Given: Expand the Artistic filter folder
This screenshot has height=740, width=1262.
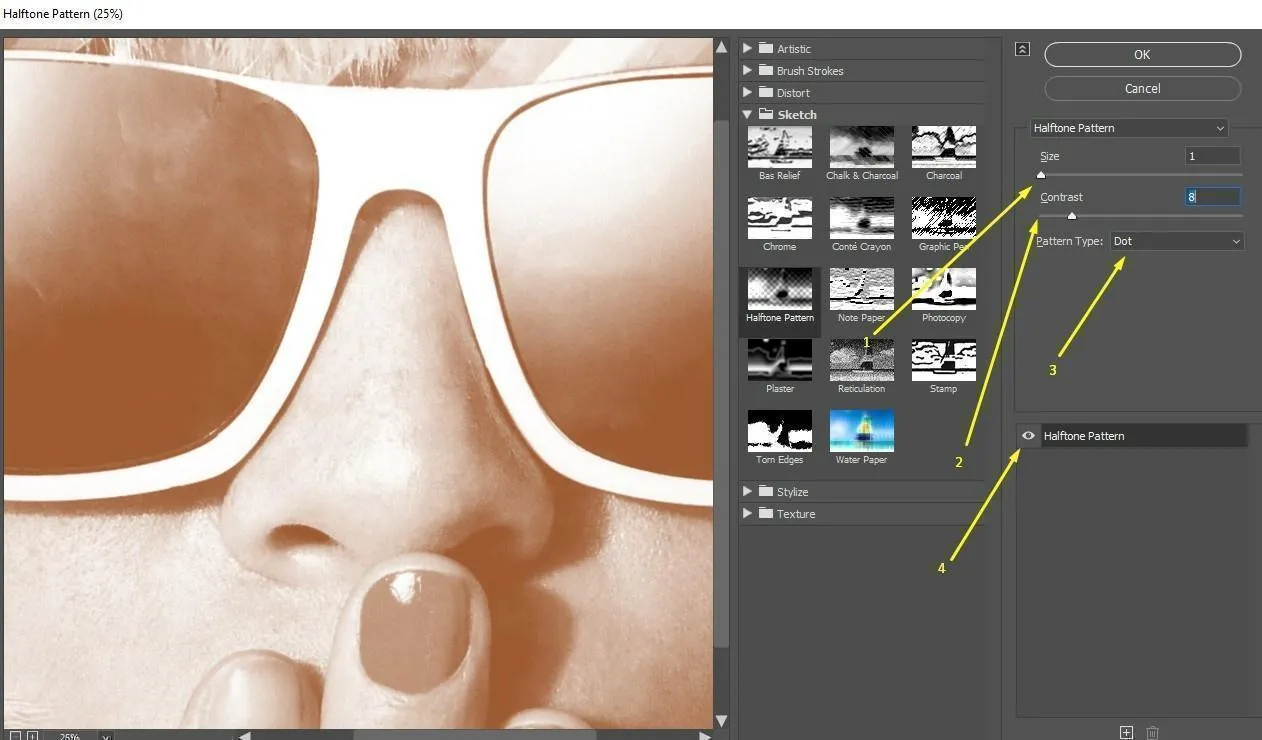Looking at the screenshot, I should point(747,49).
